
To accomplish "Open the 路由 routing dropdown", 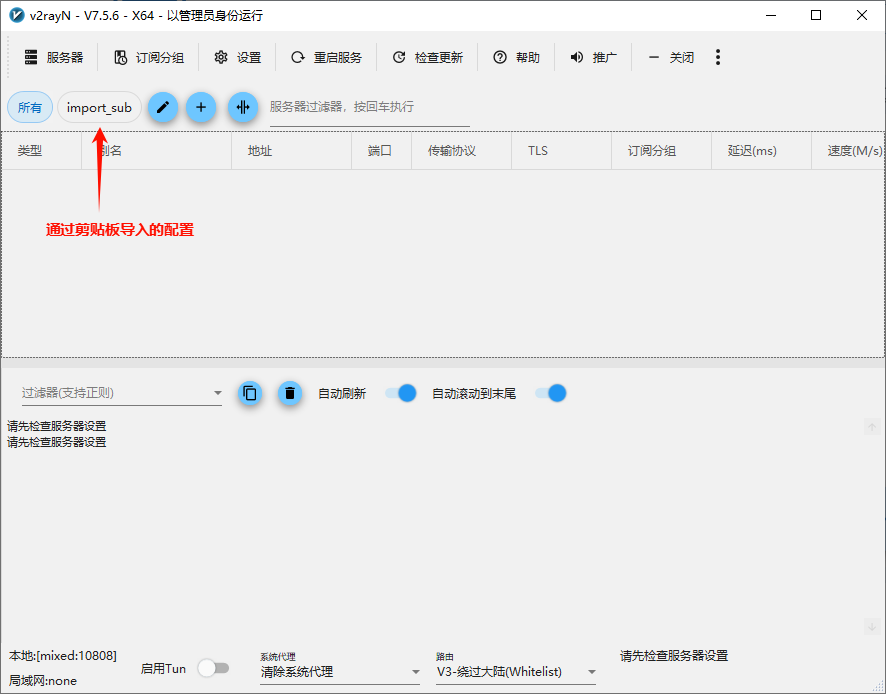I will [x=516, y=671].
